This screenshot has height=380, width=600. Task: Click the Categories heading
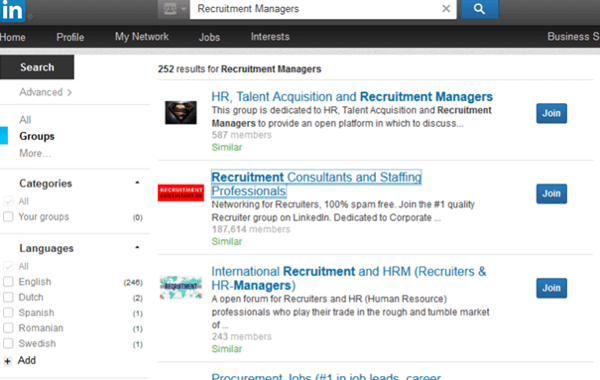pyautogui.click(x=46, y=183)
